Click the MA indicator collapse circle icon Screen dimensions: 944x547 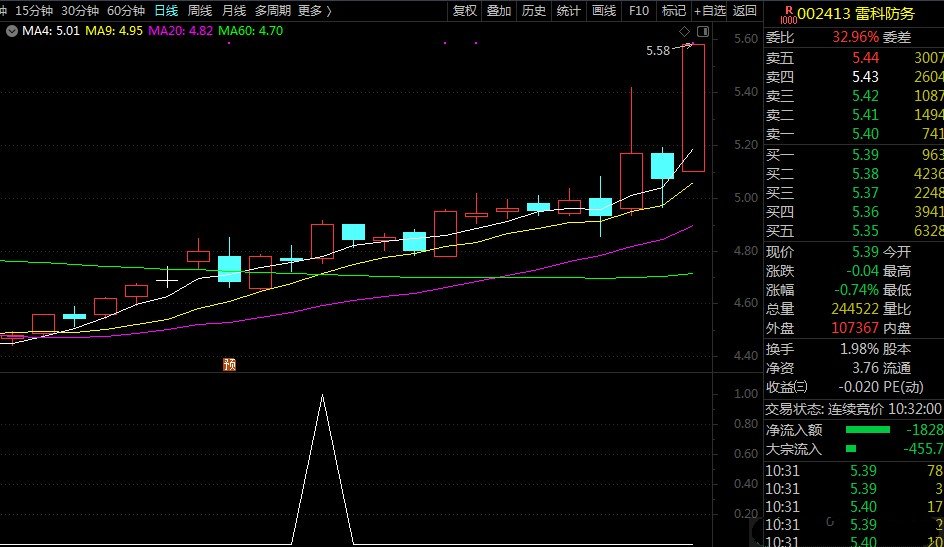click(x=11, y=31)
